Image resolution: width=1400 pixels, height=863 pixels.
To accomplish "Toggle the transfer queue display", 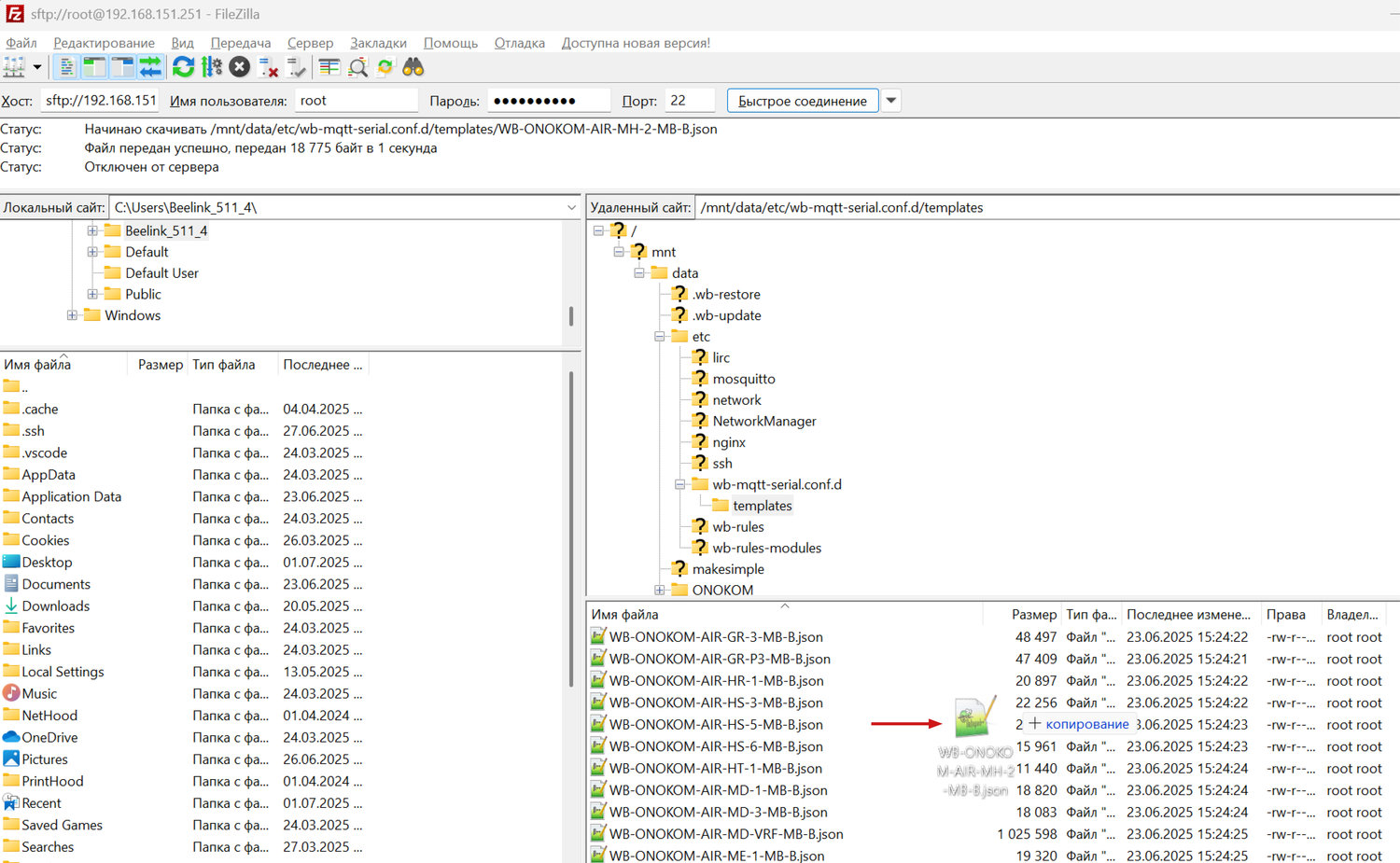I will click(150, 67).
